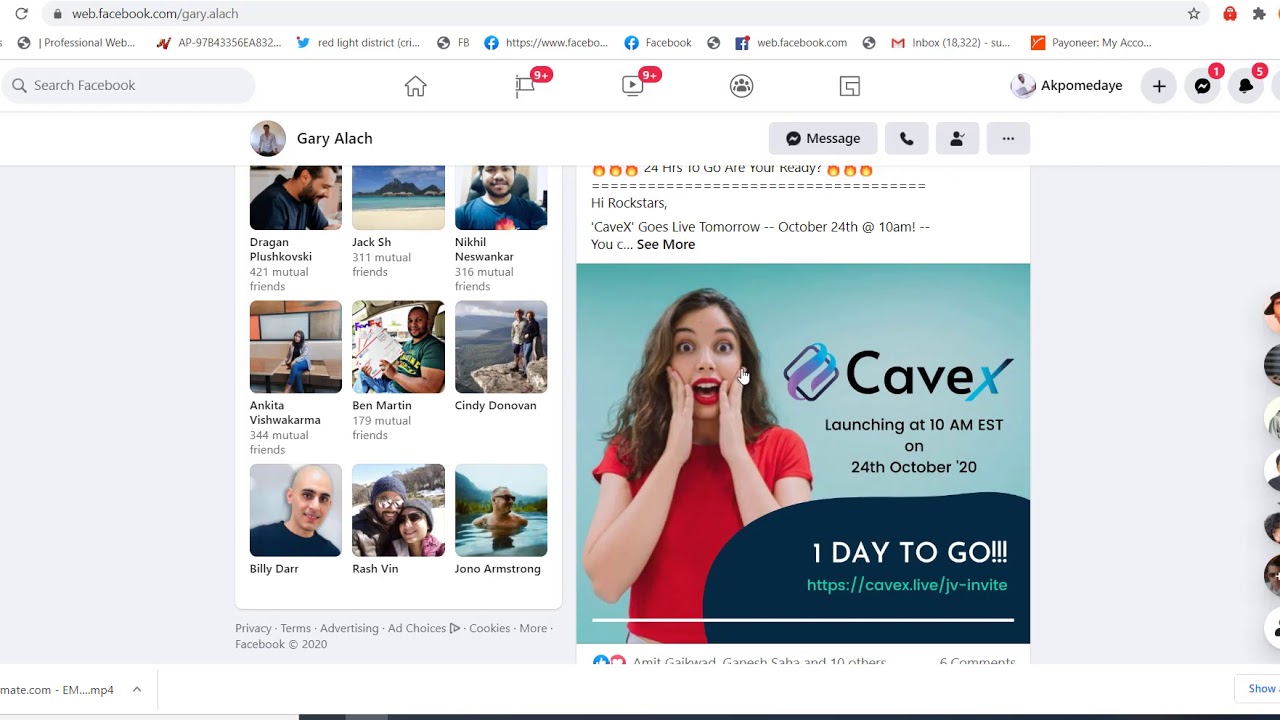1280x720 pixels.
Task: Open Ankita Vishwakarma's friend photo
Action: pos(296,347)
